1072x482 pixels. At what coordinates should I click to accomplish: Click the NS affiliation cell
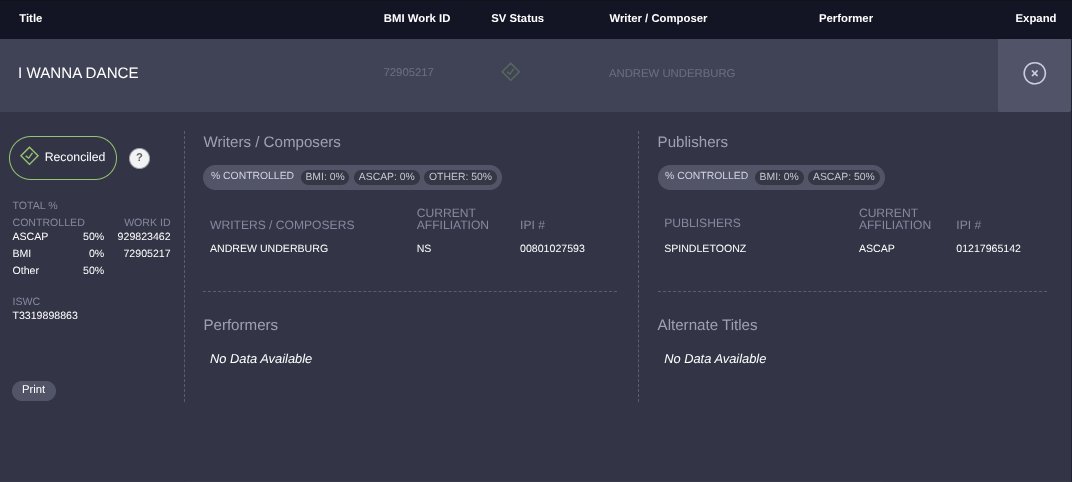tap(424, 249)
